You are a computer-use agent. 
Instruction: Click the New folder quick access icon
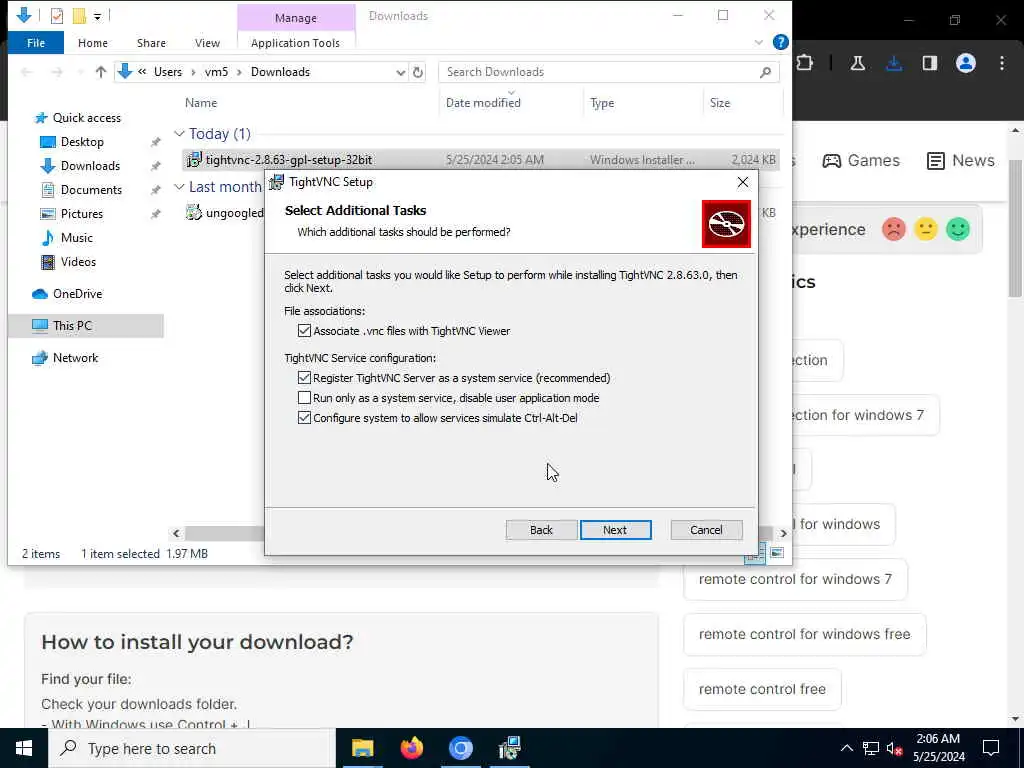tap(79, 16)
